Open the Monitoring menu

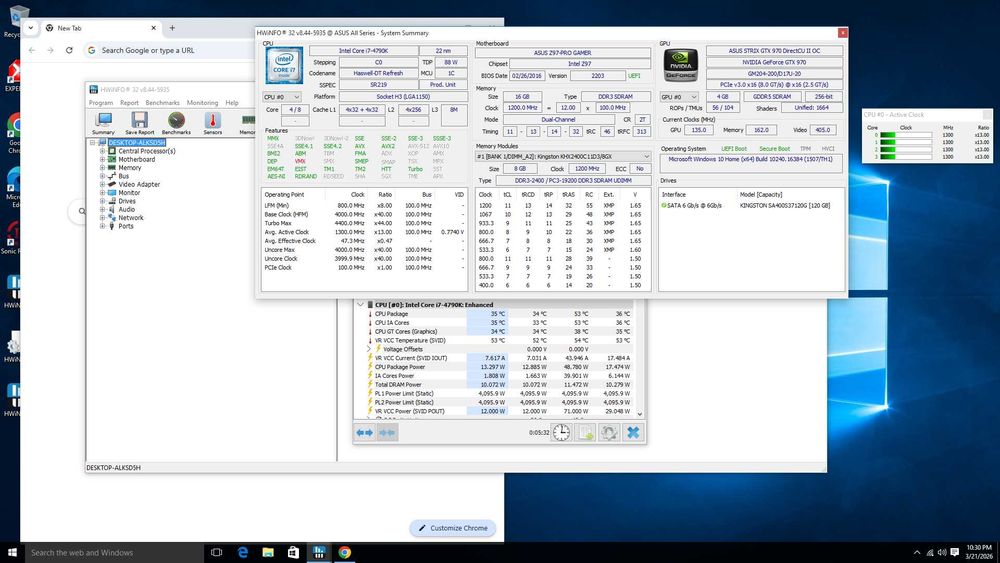(x=202, y=103)
